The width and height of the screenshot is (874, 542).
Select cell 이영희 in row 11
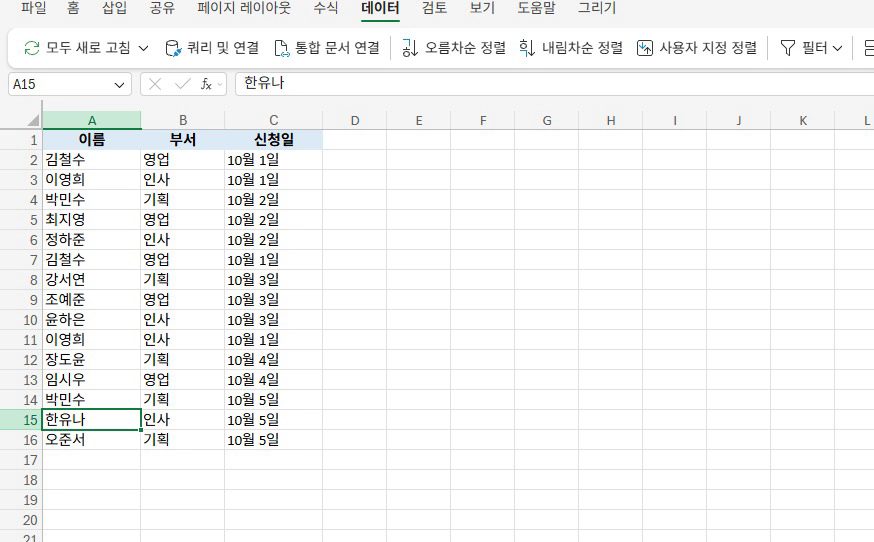(x=92, y=340)
